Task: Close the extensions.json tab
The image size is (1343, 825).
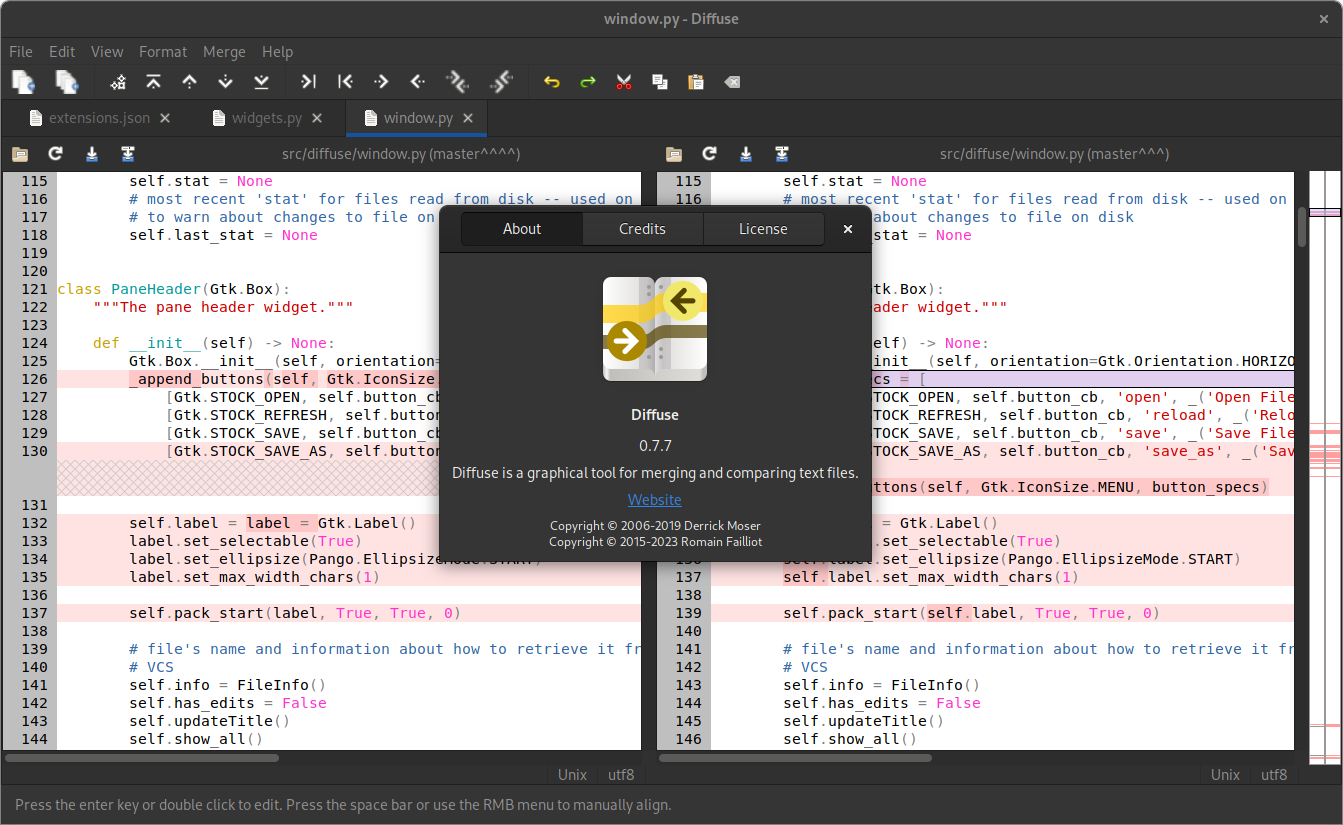Action: tap(165, 118)
